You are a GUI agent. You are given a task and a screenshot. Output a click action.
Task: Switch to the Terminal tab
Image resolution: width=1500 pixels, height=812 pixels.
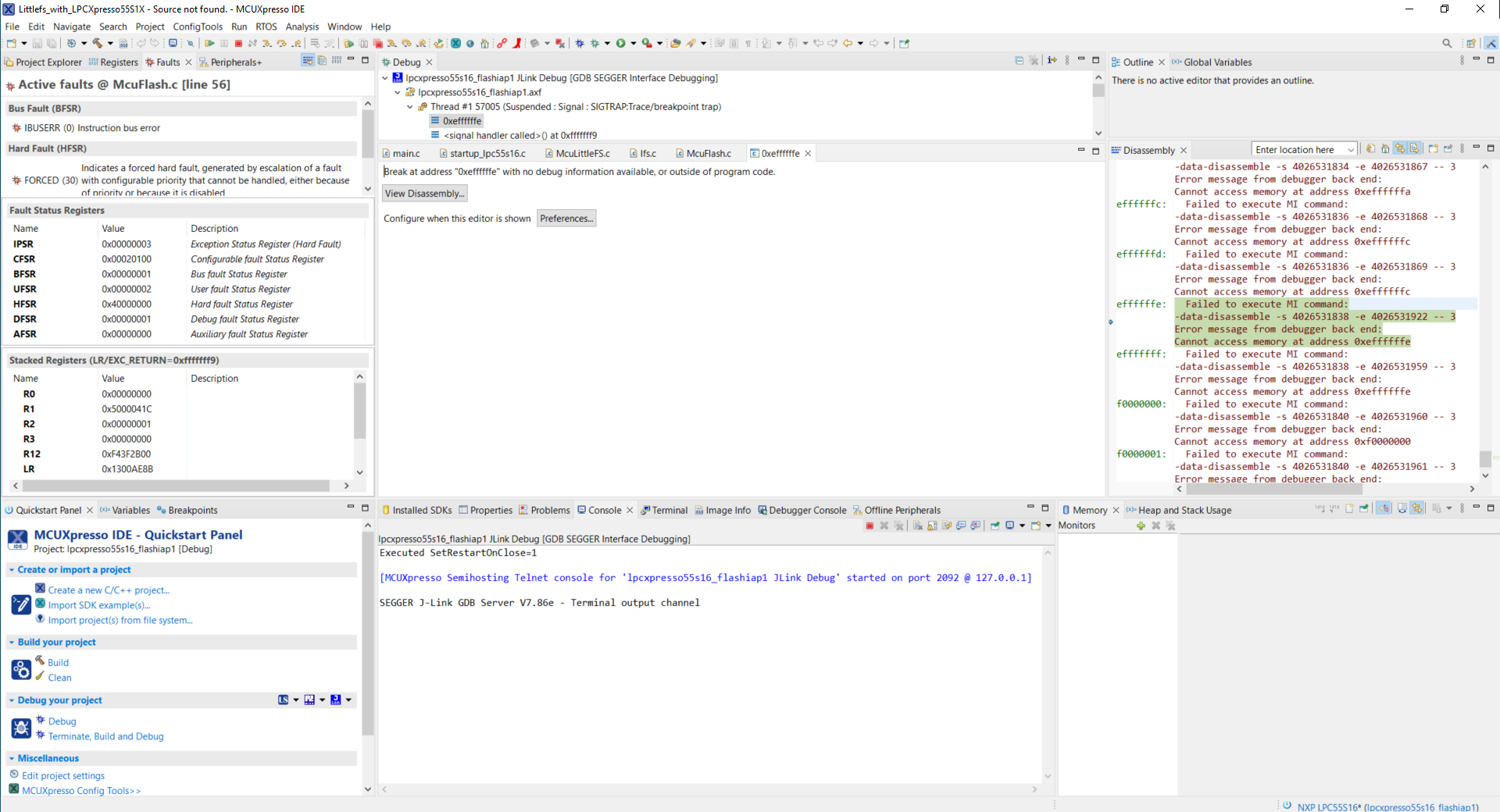(x=670, y=510)
